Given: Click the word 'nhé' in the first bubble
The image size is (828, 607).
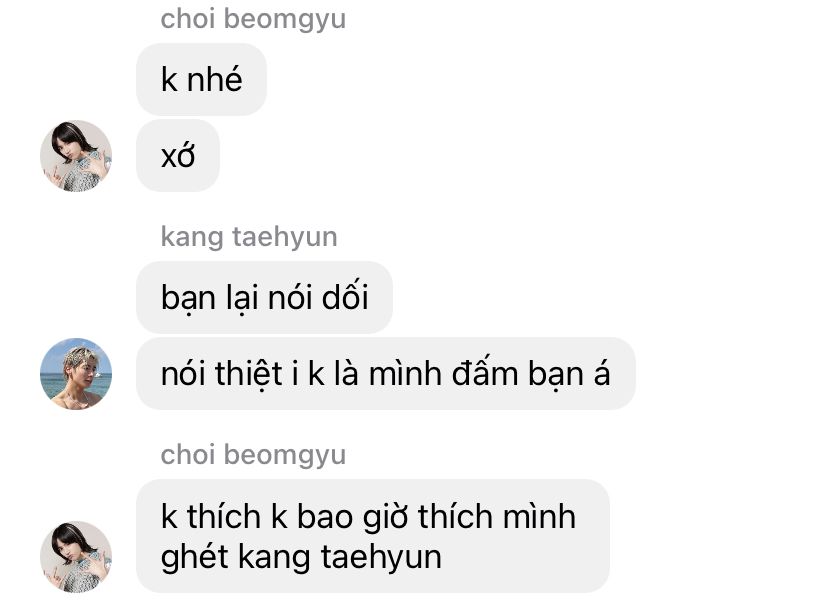Looking at the screenshot, I should tap(214, 79).
